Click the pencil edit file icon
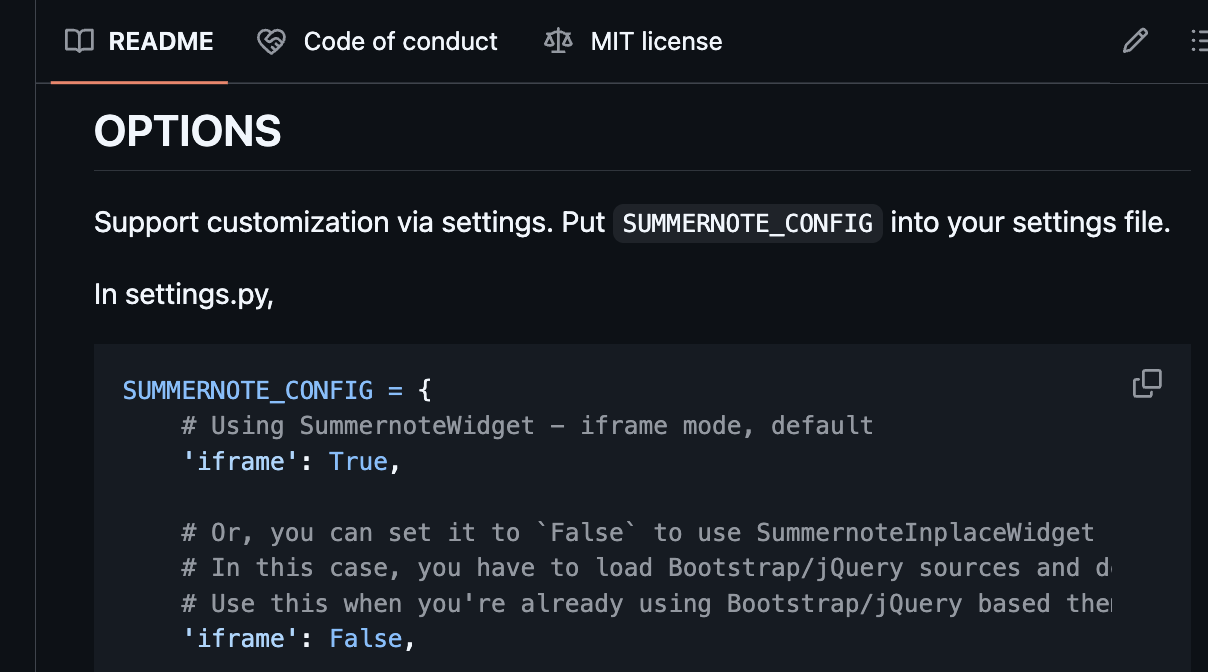Viewport: 1208px width, 672px height. pyautogui.click(x=1135, y=41)
